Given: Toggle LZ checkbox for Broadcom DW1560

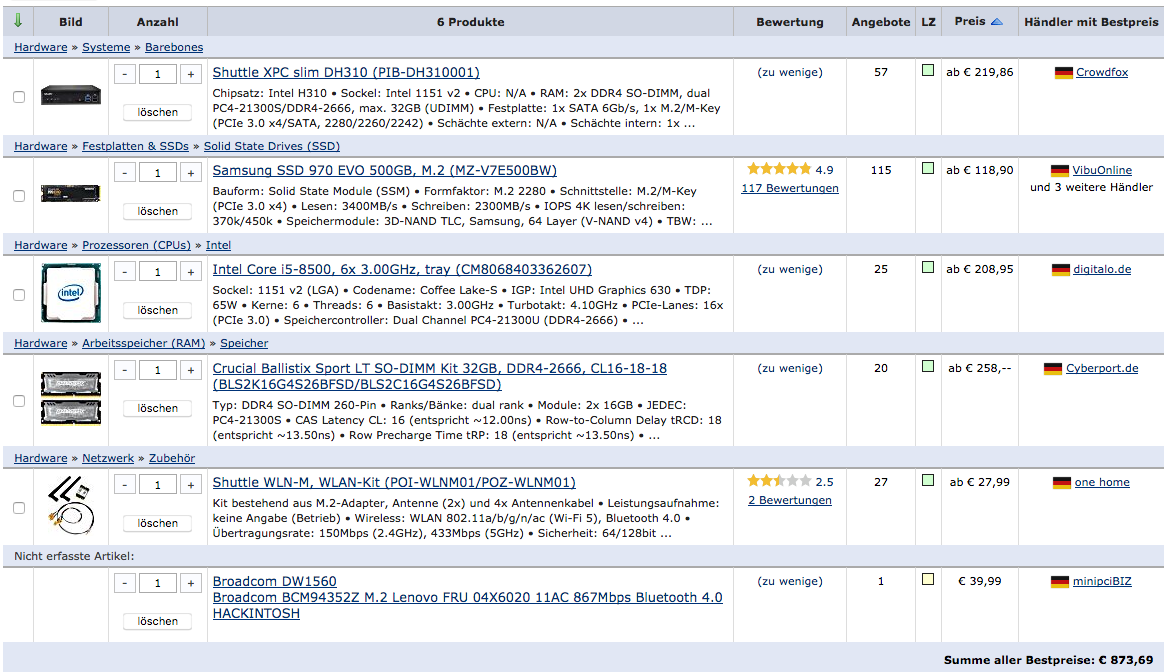Looking at the screenshot, I should pos(928,579).
